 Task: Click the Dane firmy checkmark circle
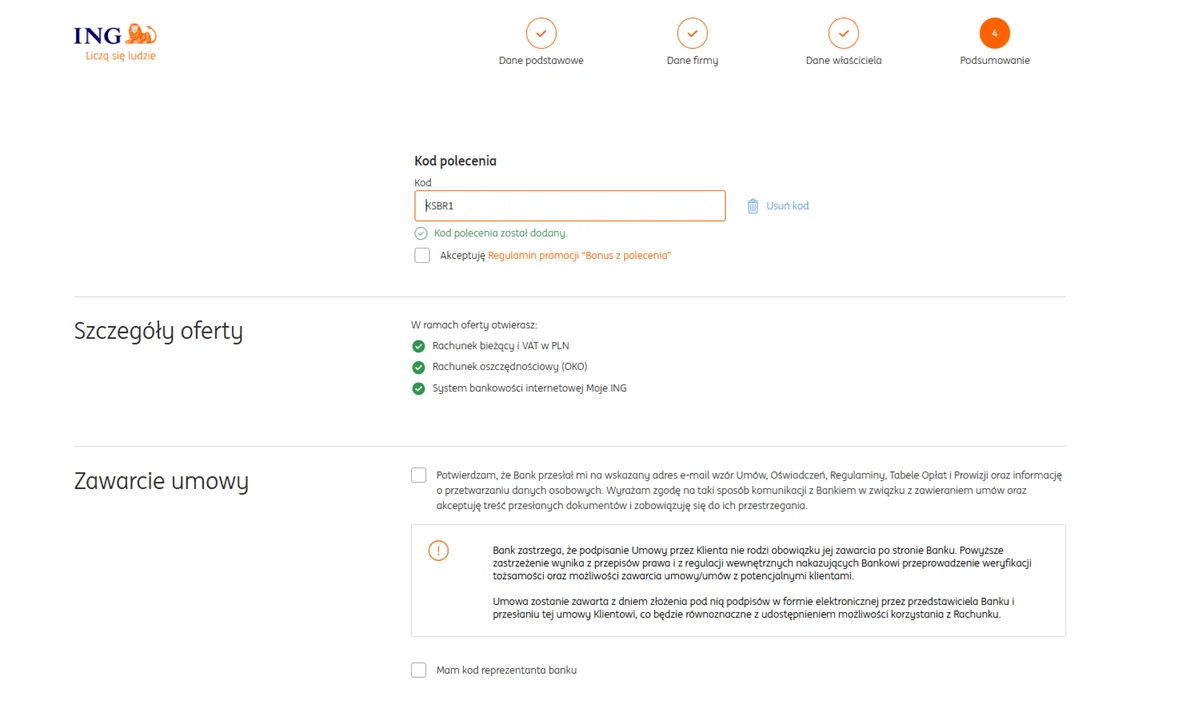pos(692,34)
